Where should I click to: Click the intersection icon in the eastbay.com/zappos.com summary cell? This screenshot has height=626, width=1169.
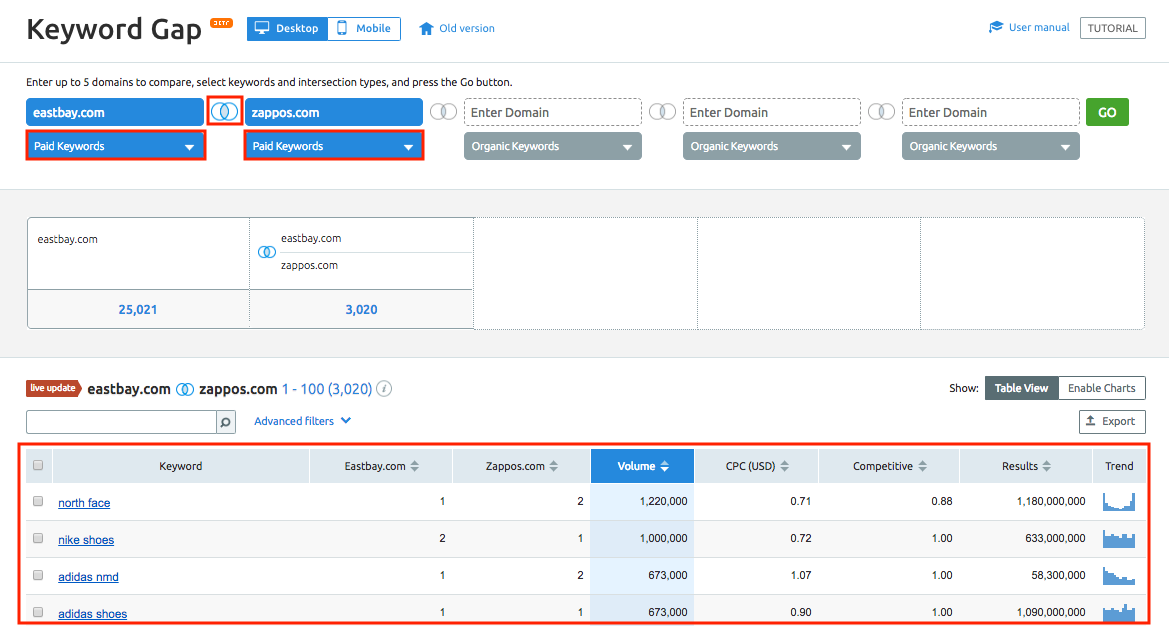pos(267,252)
